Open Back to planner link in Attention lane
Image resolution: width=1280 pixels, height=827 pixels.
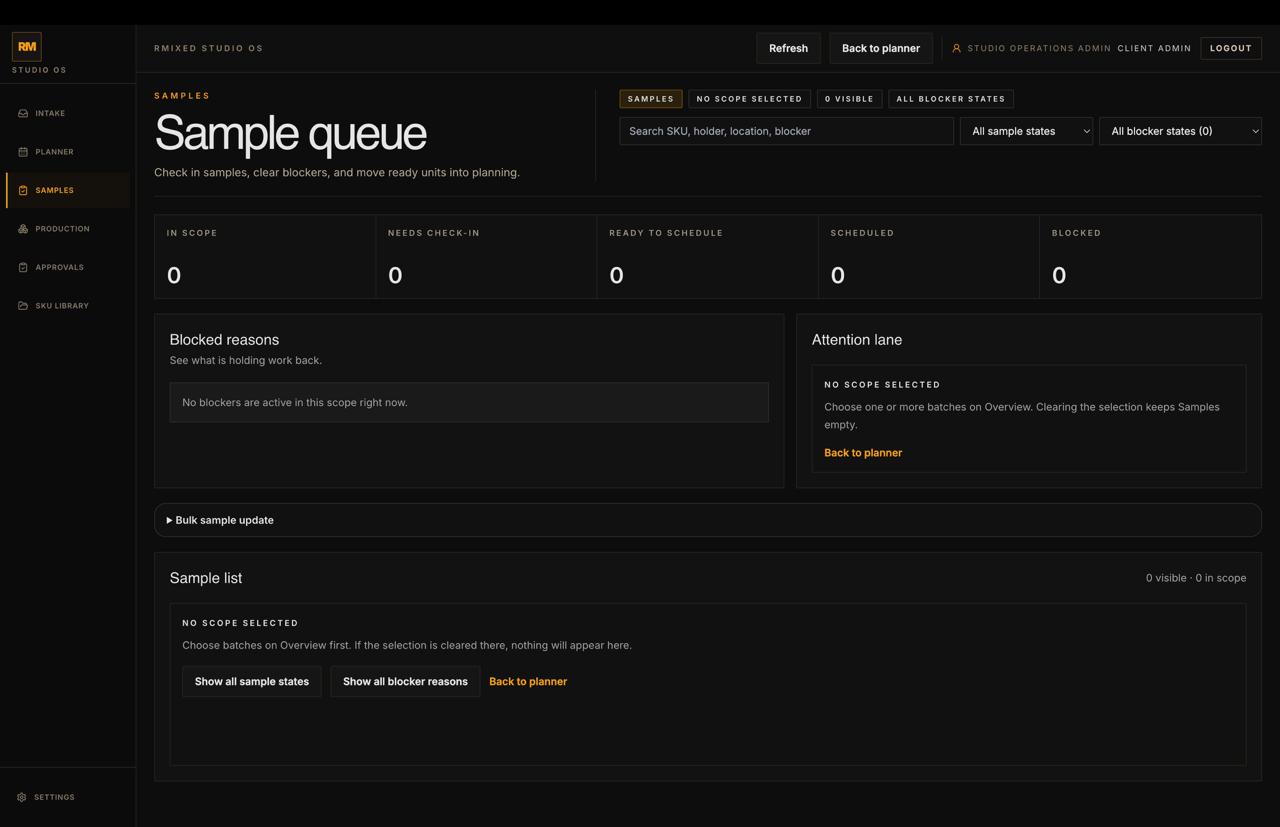[x=862, y=452]
